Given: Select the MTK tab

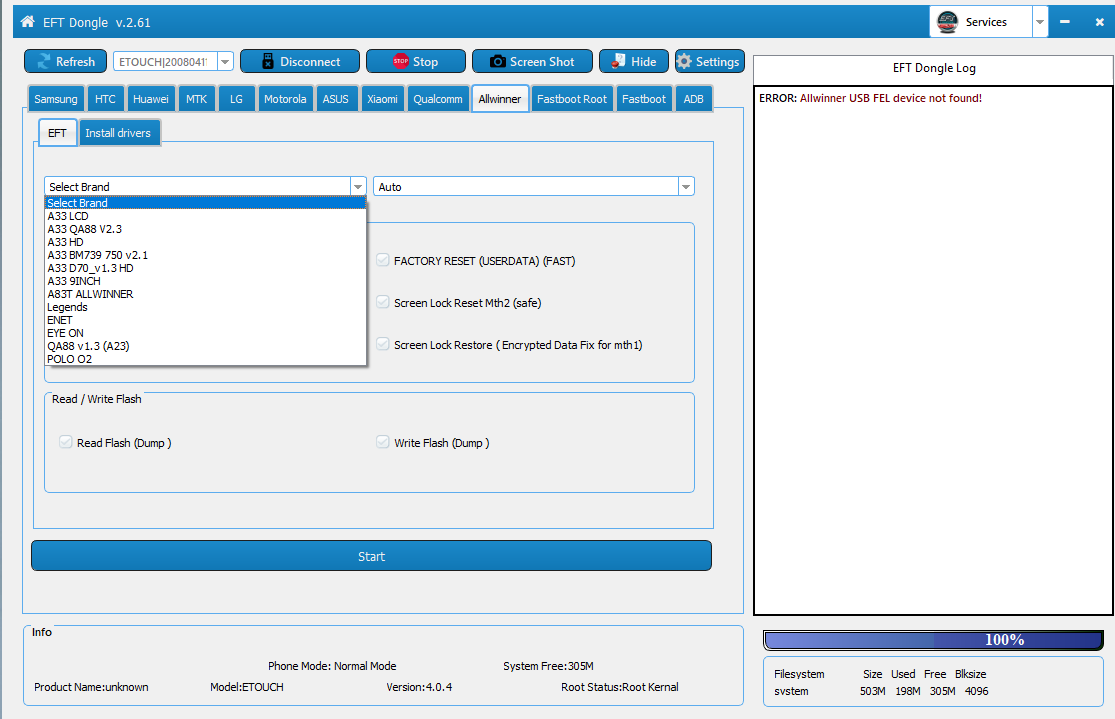Looking at the screenshot, I should 196,99.
